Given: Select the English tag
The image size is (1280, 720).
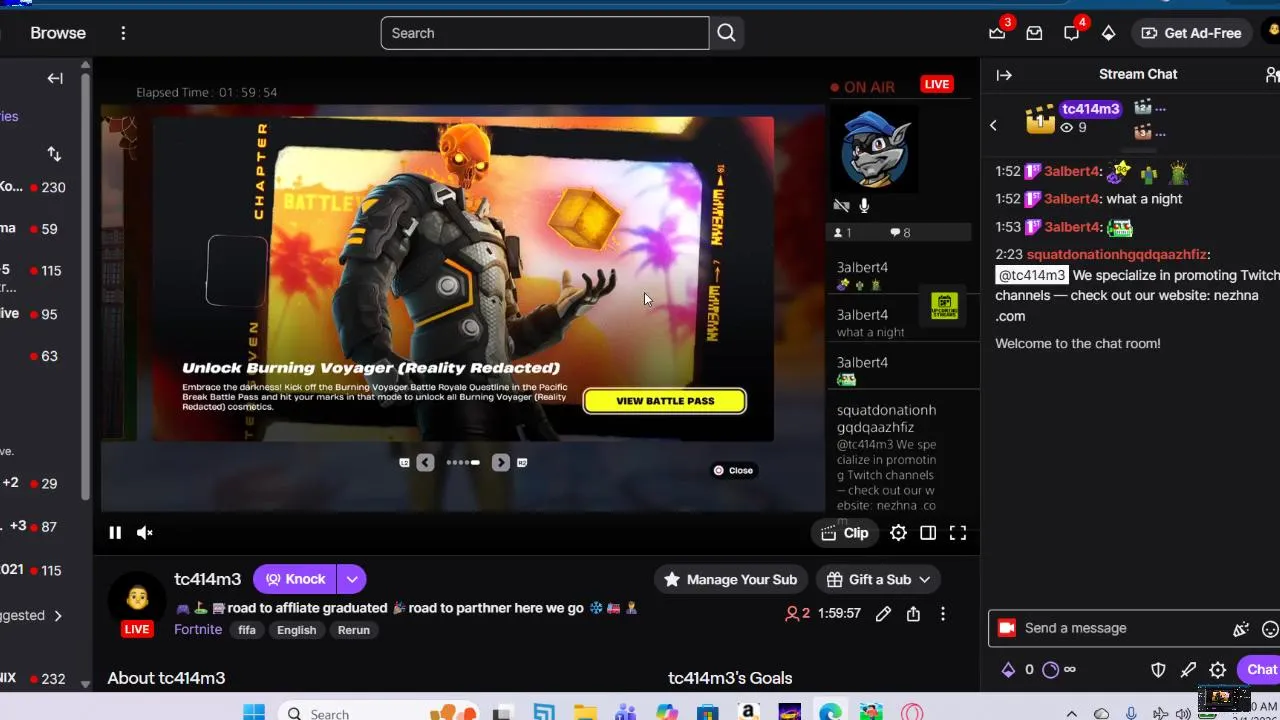Looking at the screenshot, I should (x=296, y=630).
